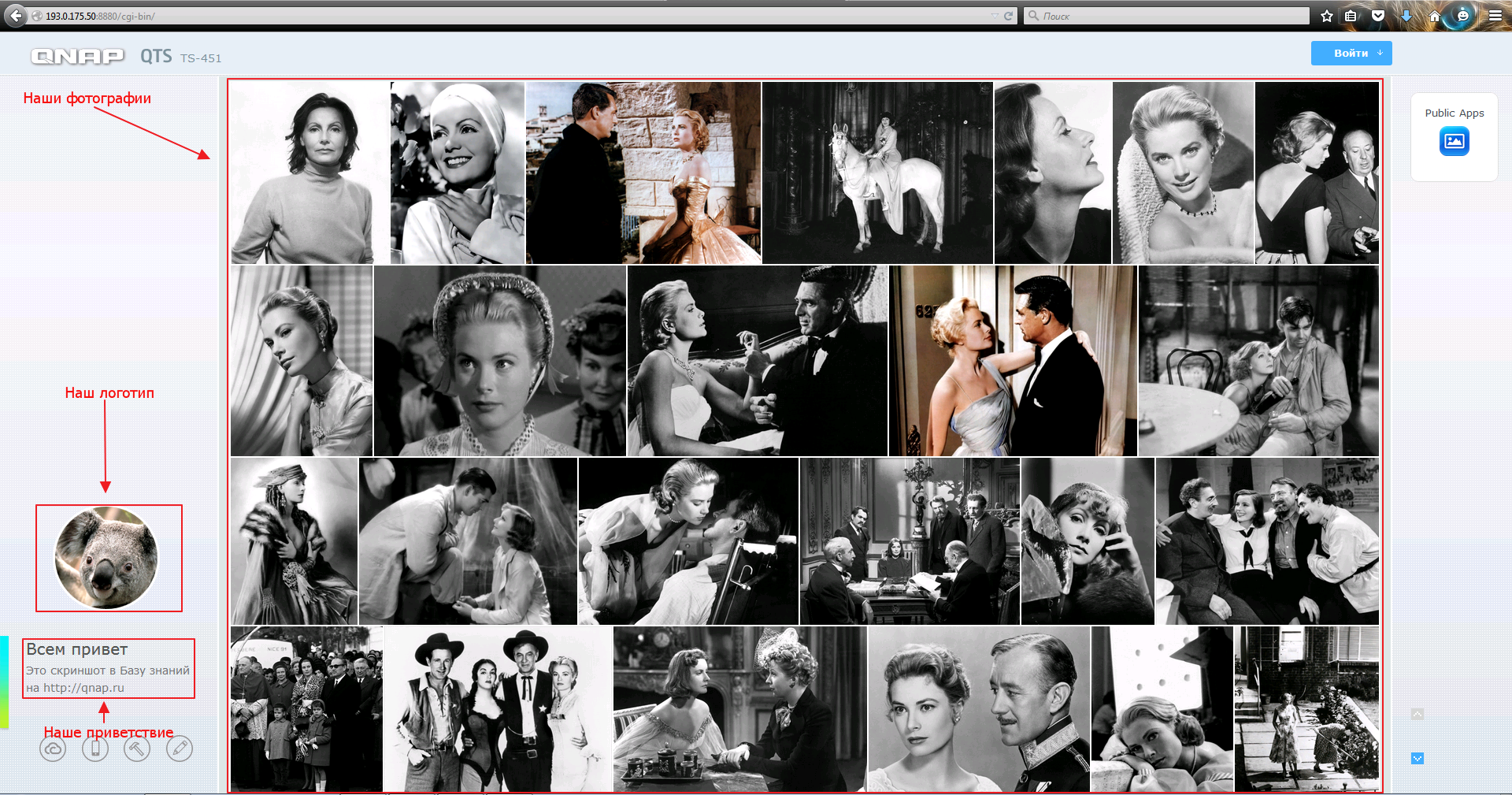The width and height of the screenshot is (1512, 795).
Task: Open the bookmarks list icon
Action: coord(1351,16)
